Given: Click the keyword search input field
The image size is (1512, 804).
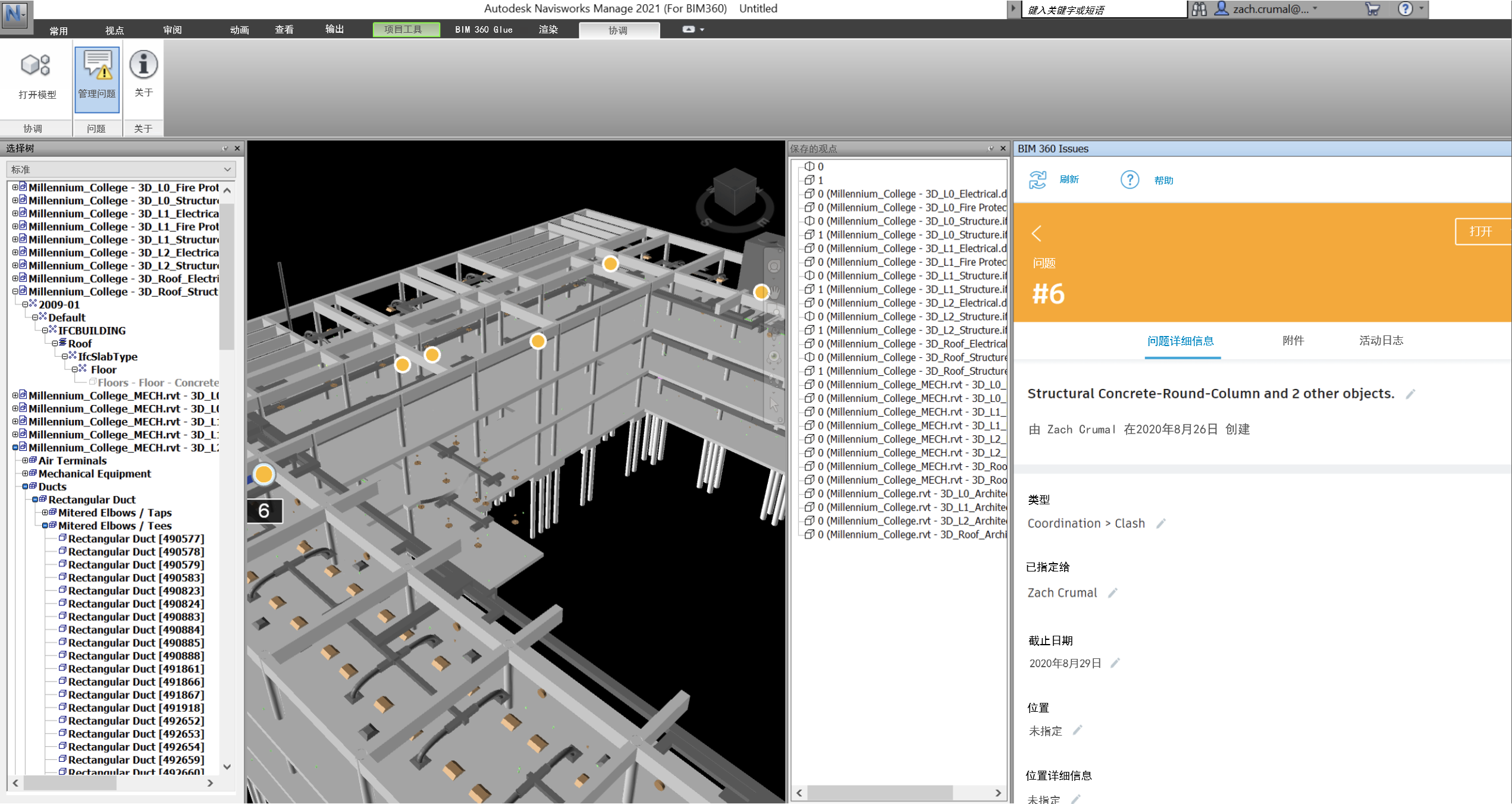Looking at the screenshot, I should [1103, 10].
